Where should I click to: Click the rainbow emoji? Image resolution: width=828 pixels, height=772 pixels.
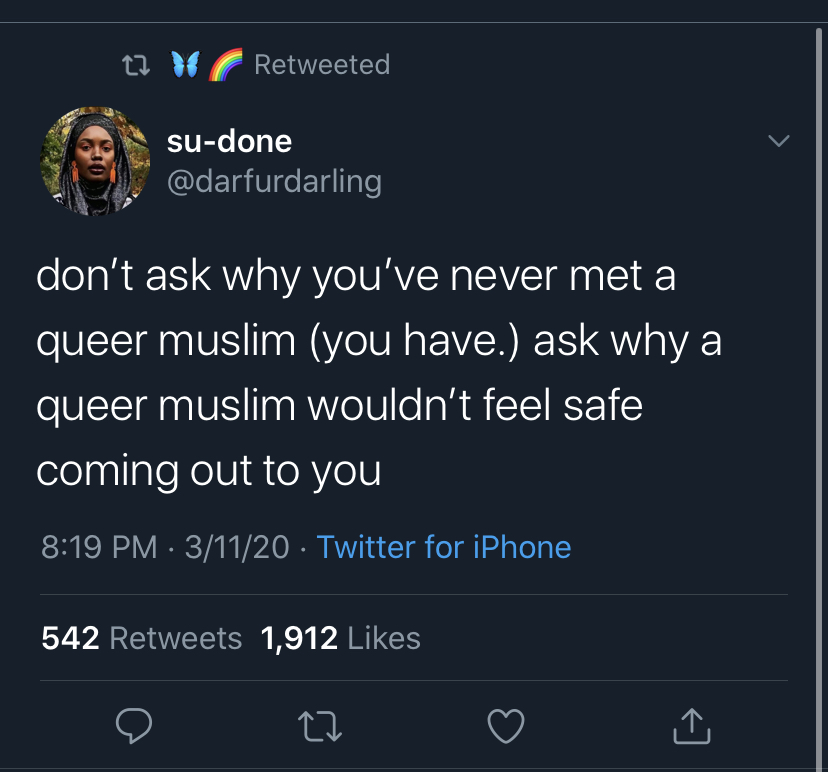[x=225, y=65]
